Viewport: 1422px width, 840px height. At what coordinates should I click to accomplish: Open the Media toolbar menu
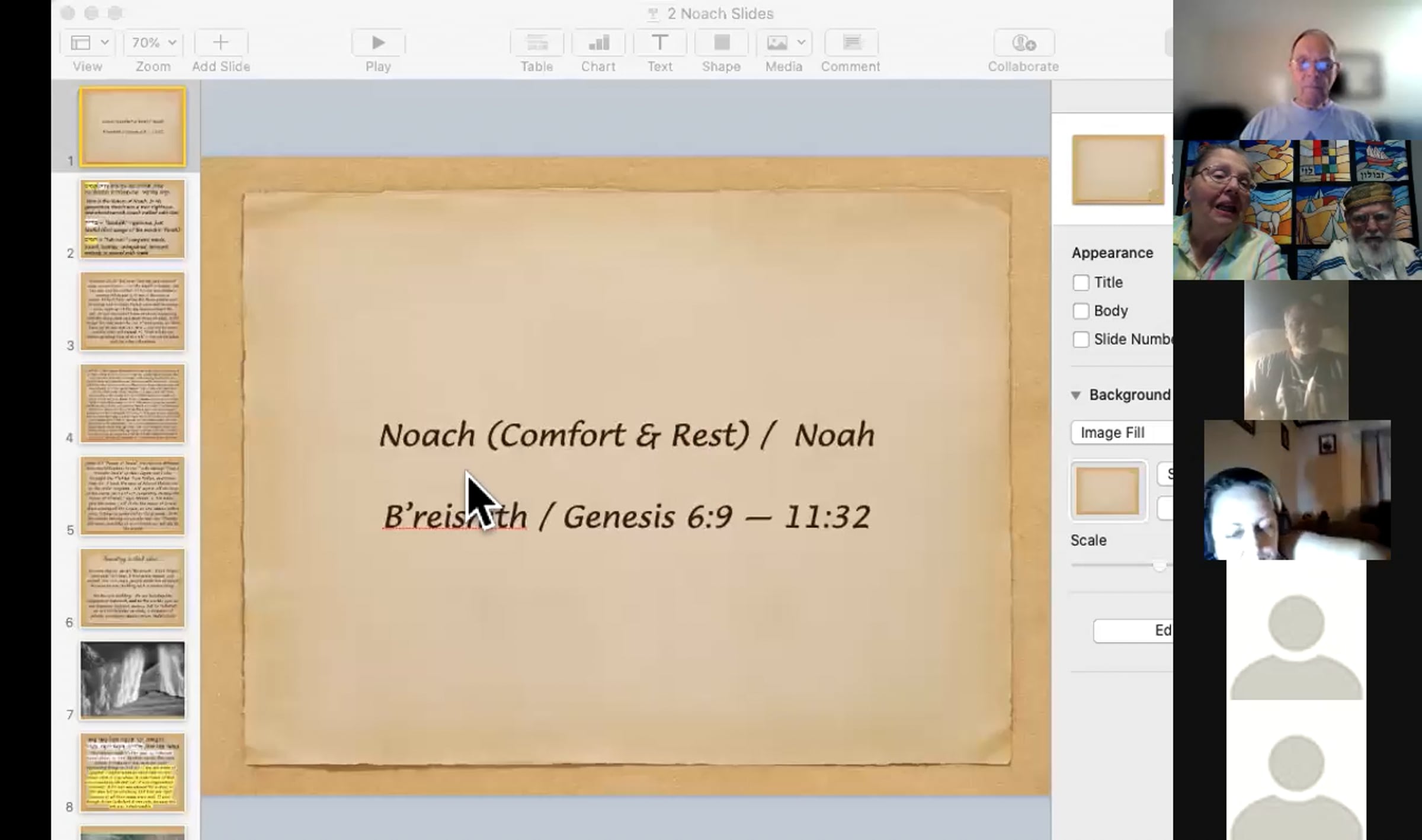[x=784, y=43]
